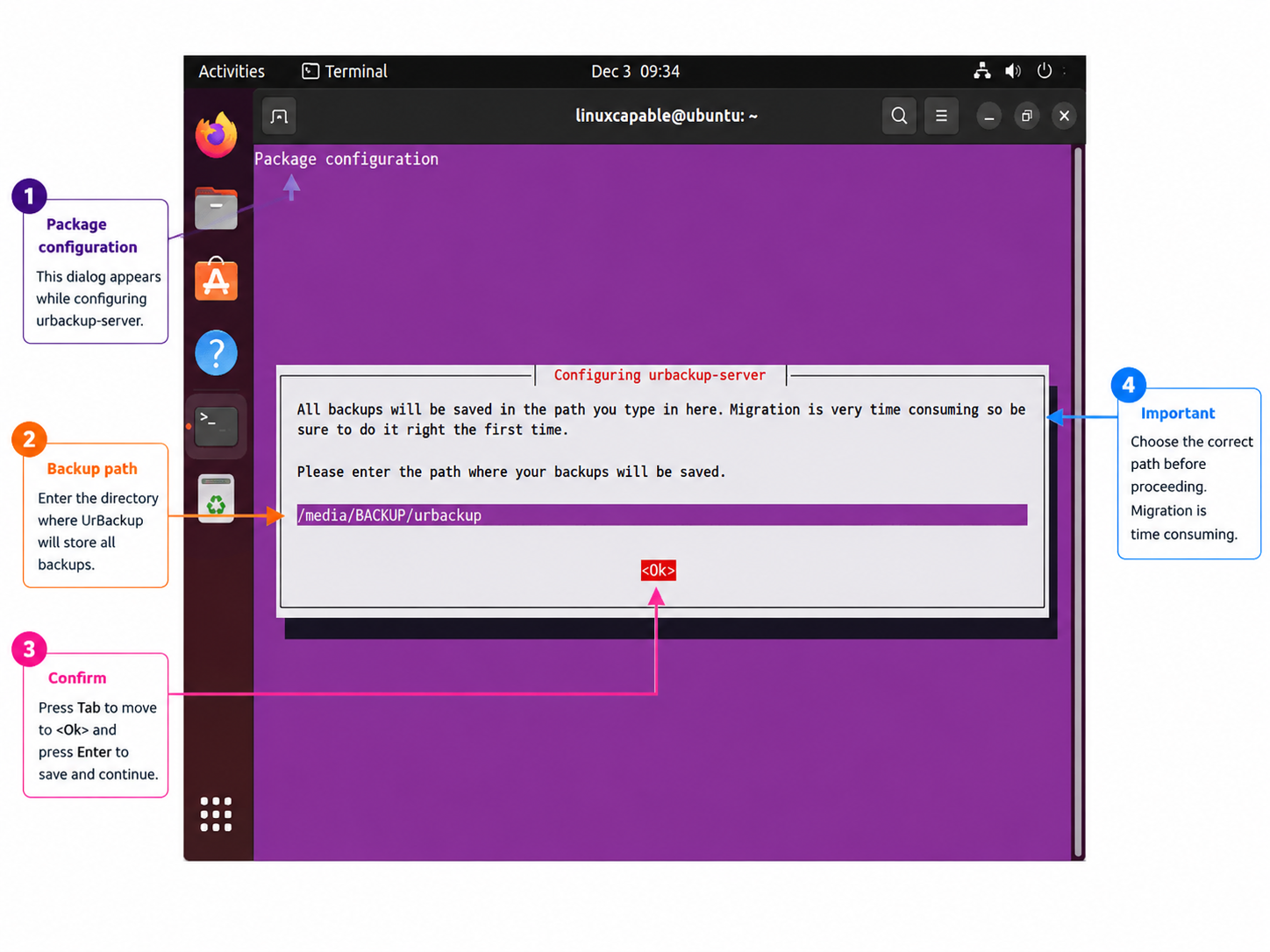This screenshot has height=952, width=1270.
Task: Open the Files manager dock icon
Action: point(216,208)
